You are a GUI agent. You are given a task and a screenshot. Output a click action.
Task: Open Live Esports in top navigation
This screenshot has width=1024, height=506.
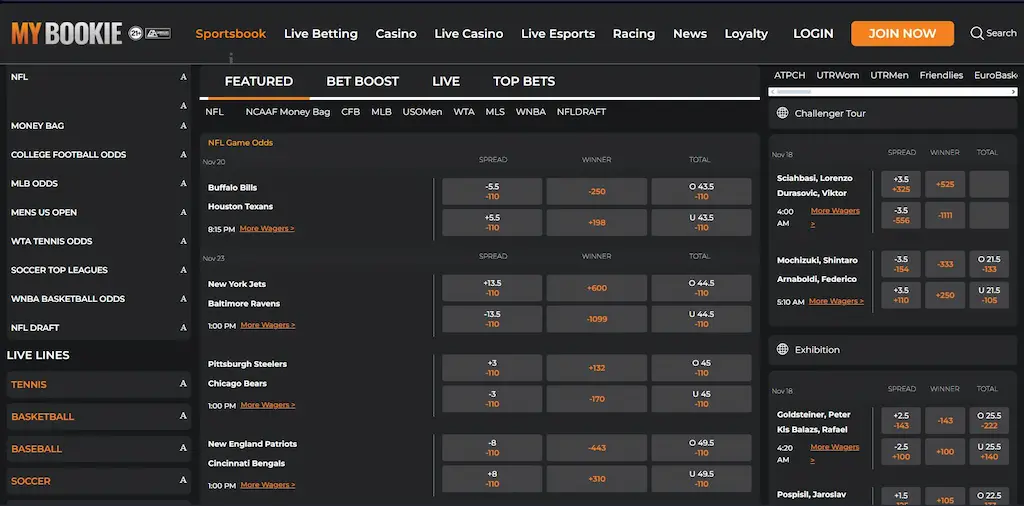click(558, 33)
